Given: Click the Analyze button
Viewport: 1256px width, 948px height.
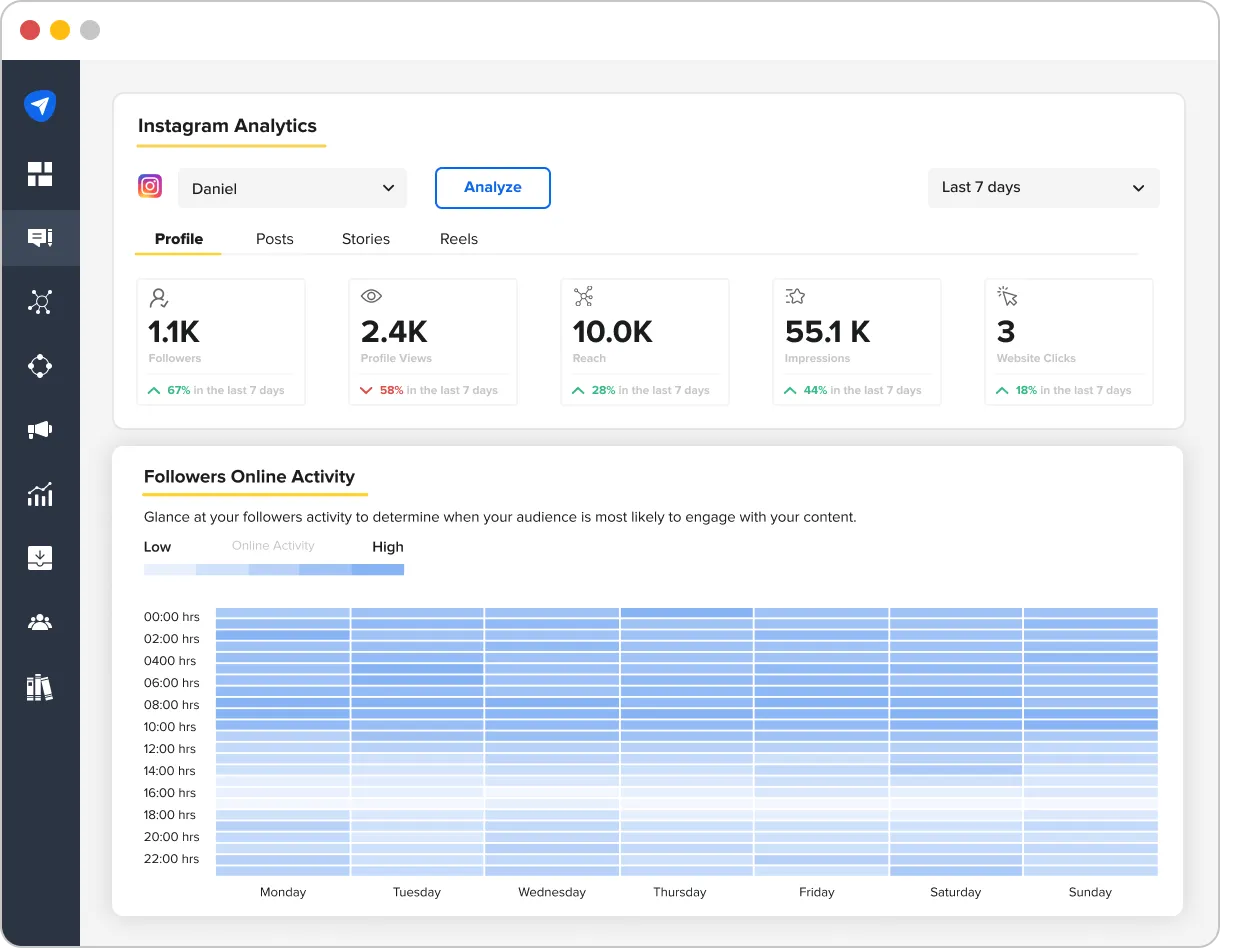Looking at the screenshot, I should point(492,187).
